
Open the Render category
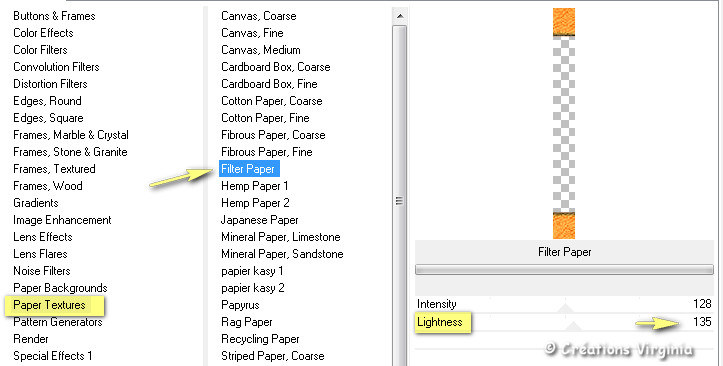click(31, 340)
